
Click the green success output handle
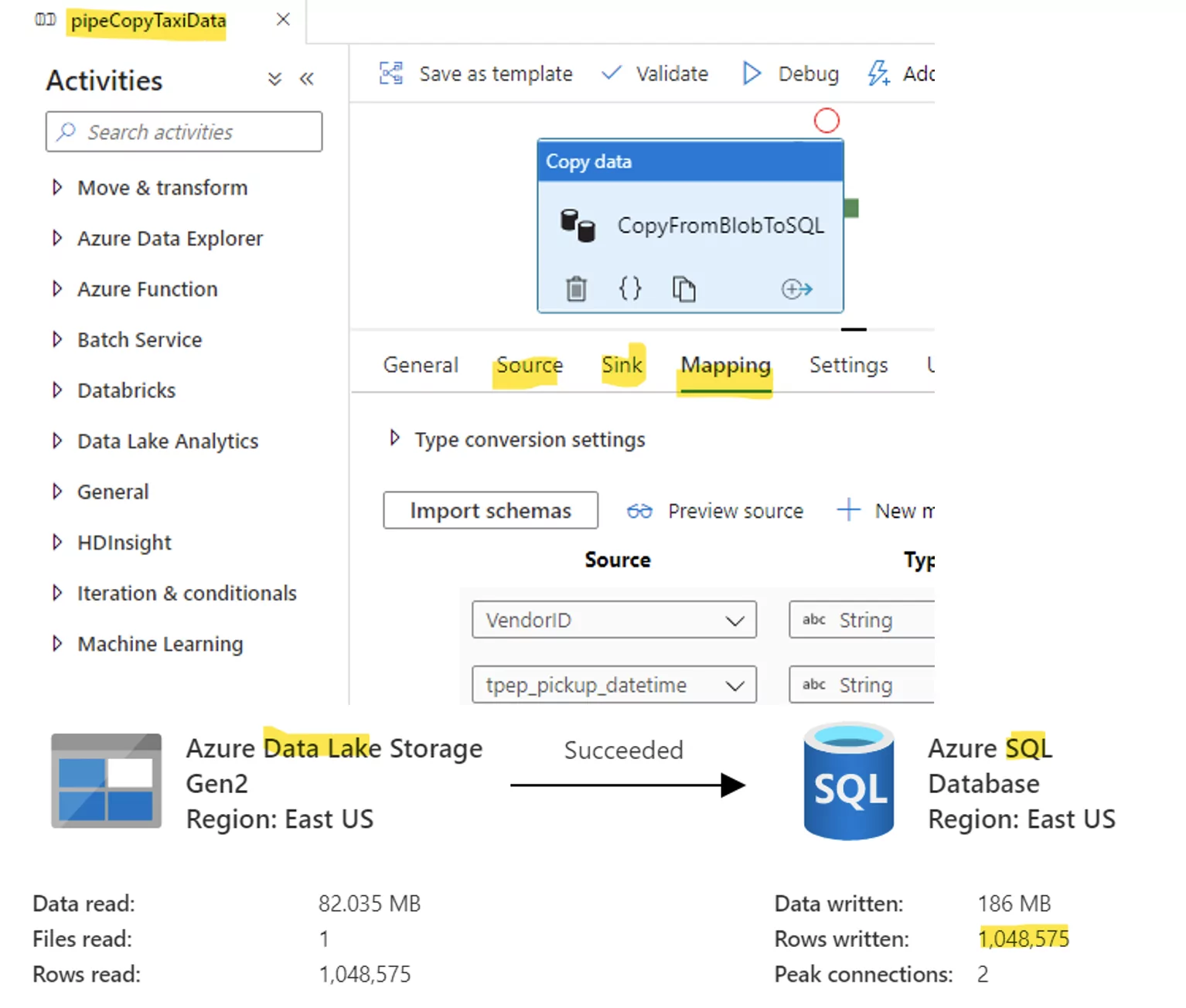click(851, 208)
